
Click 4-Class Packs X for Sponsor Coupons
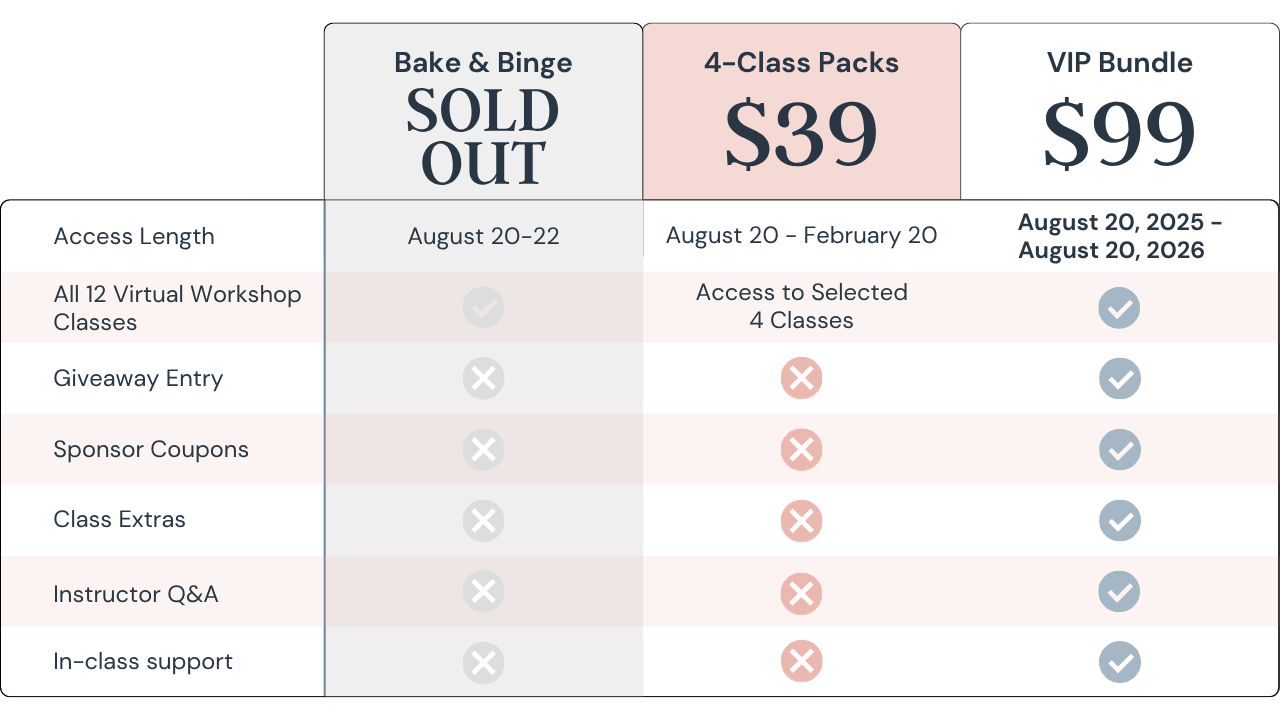coord(801,450)
